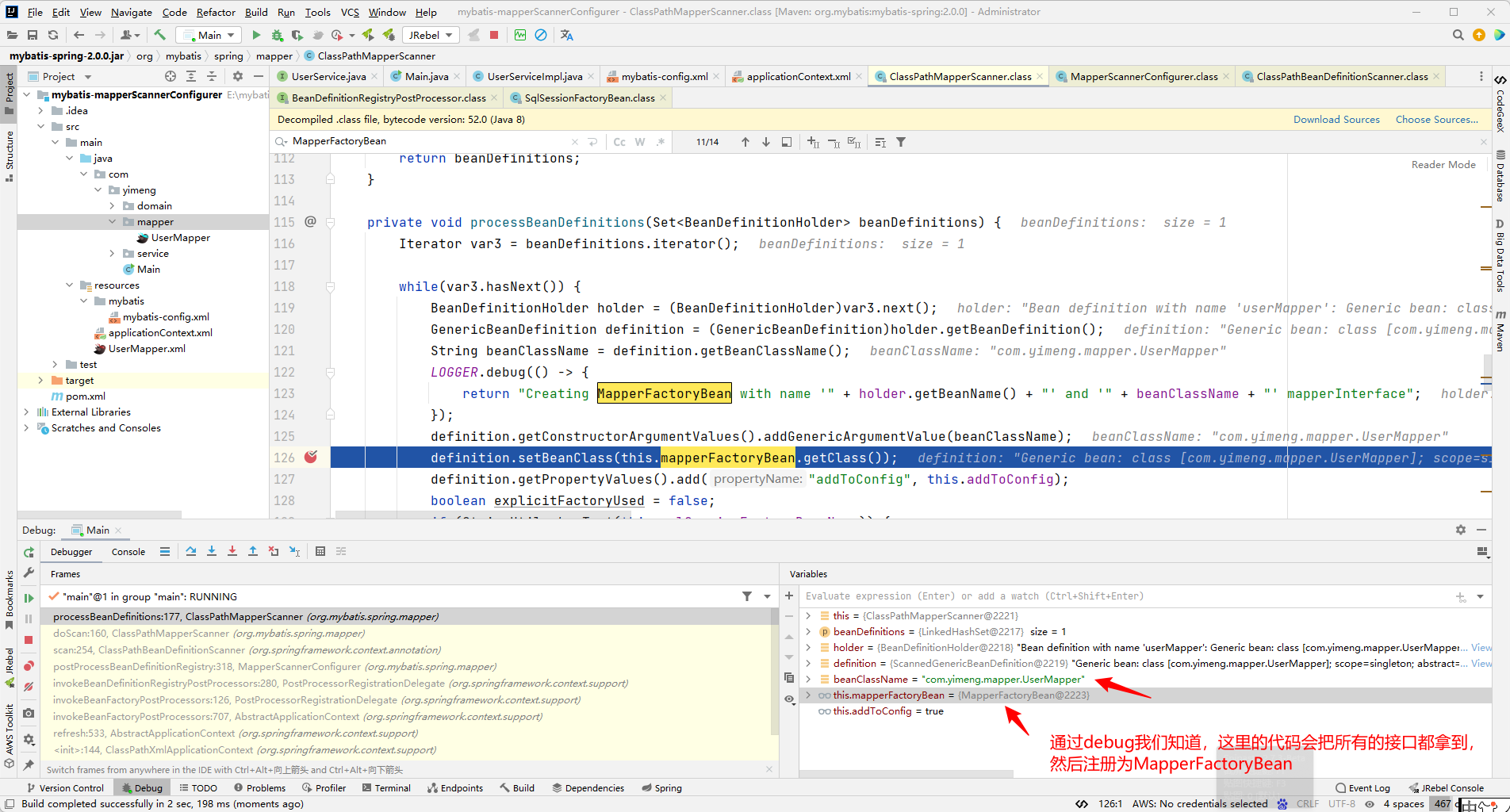Click the green Run button in toolbar
Screen dimensions: 1510x812
256,35
